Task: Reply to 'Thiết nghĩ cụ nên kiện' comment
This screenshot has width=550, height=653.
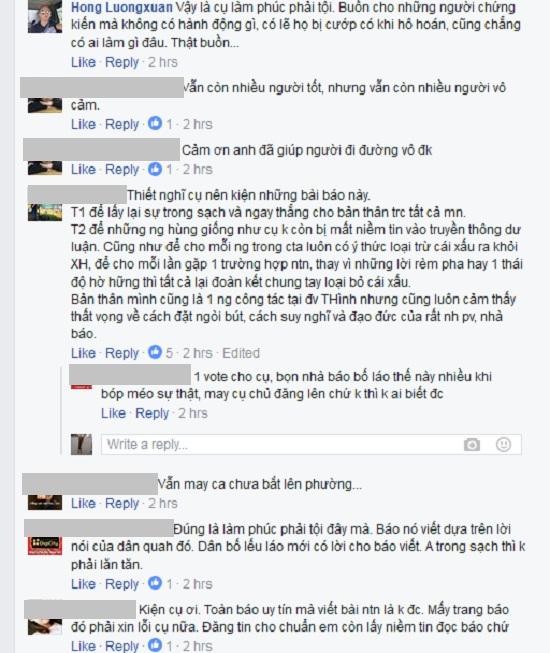Action: 122,353
